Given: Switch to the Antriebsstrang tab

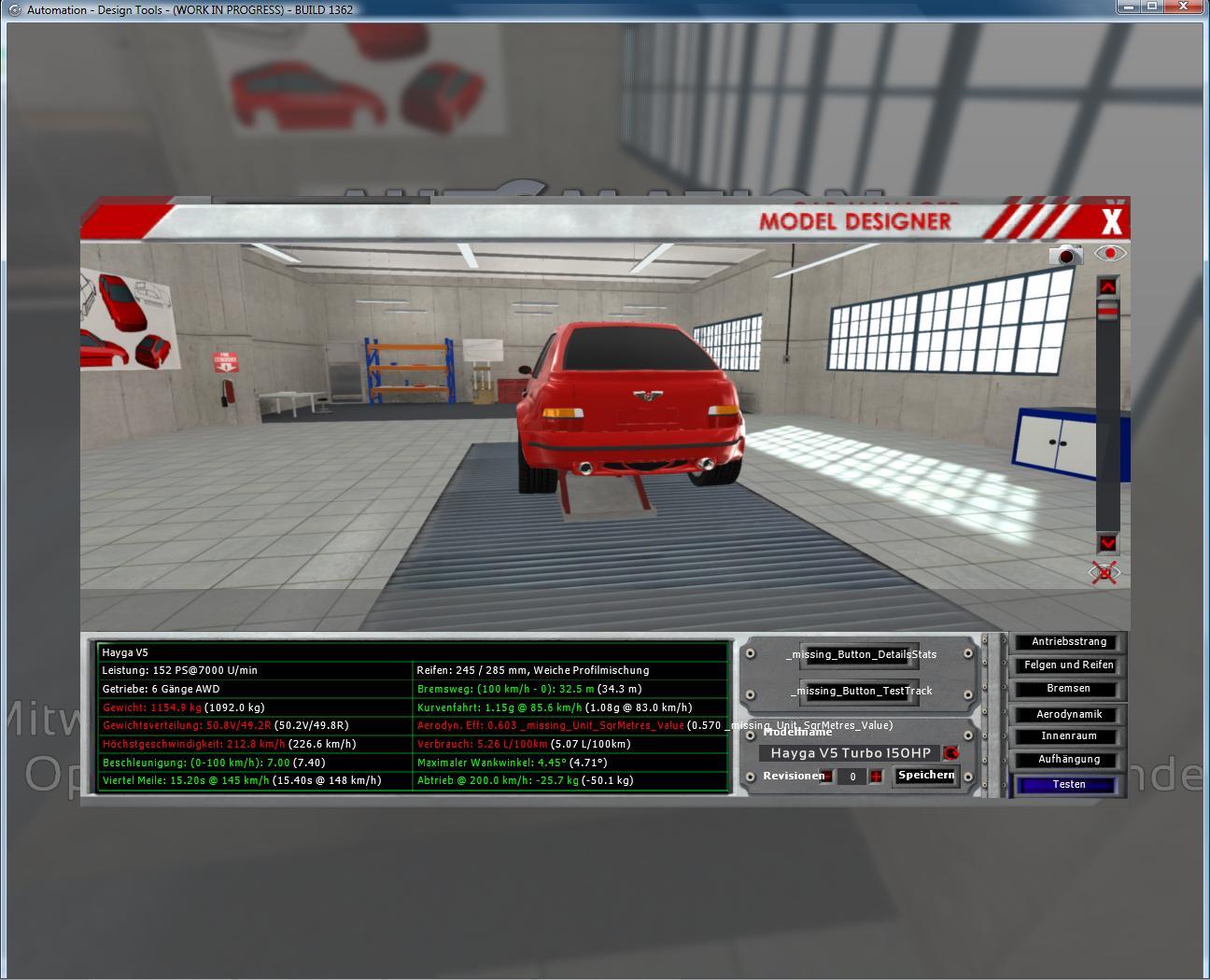Looking at the screenshot, I should (1069, 642).
